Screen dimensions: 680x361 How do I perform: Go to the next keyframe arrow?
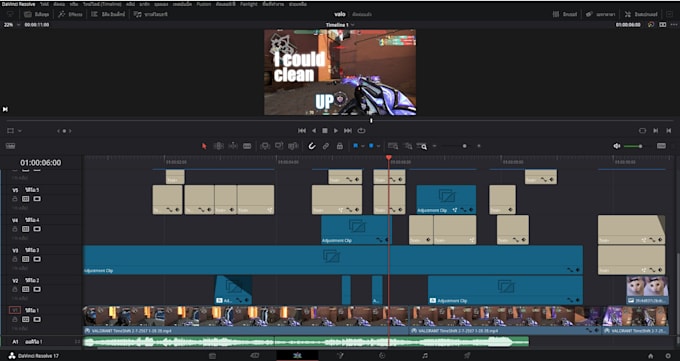pos(70,131)
